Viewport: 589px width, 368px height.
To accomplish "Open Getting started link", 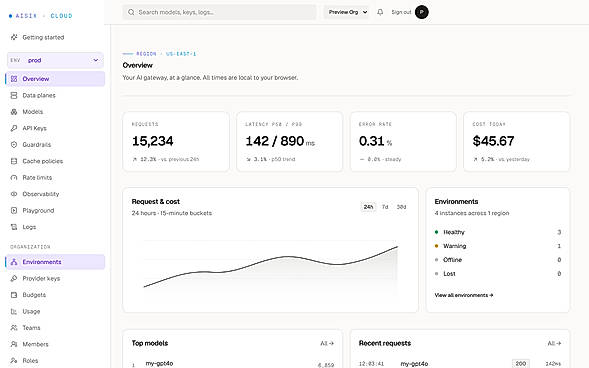I will (55, 37).
